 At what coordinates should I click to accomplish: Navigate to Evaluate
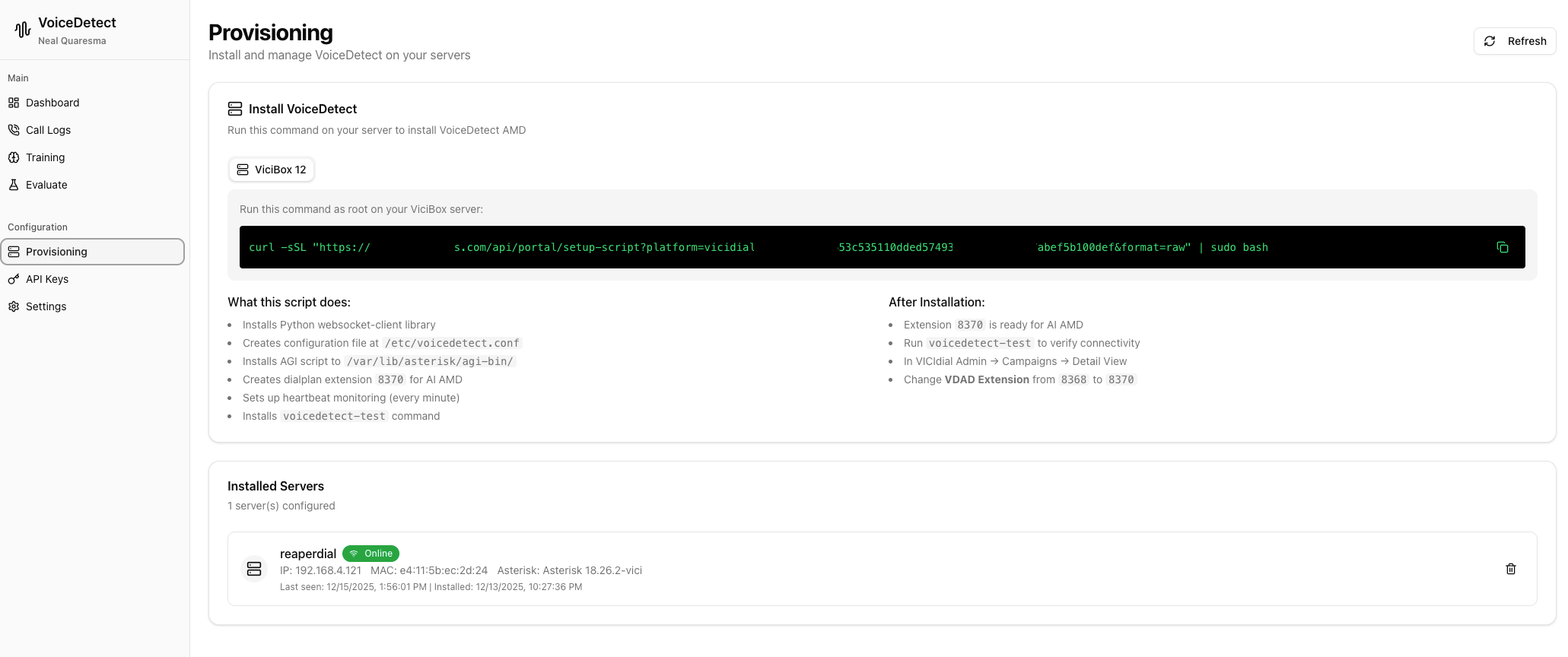[93, 185]
